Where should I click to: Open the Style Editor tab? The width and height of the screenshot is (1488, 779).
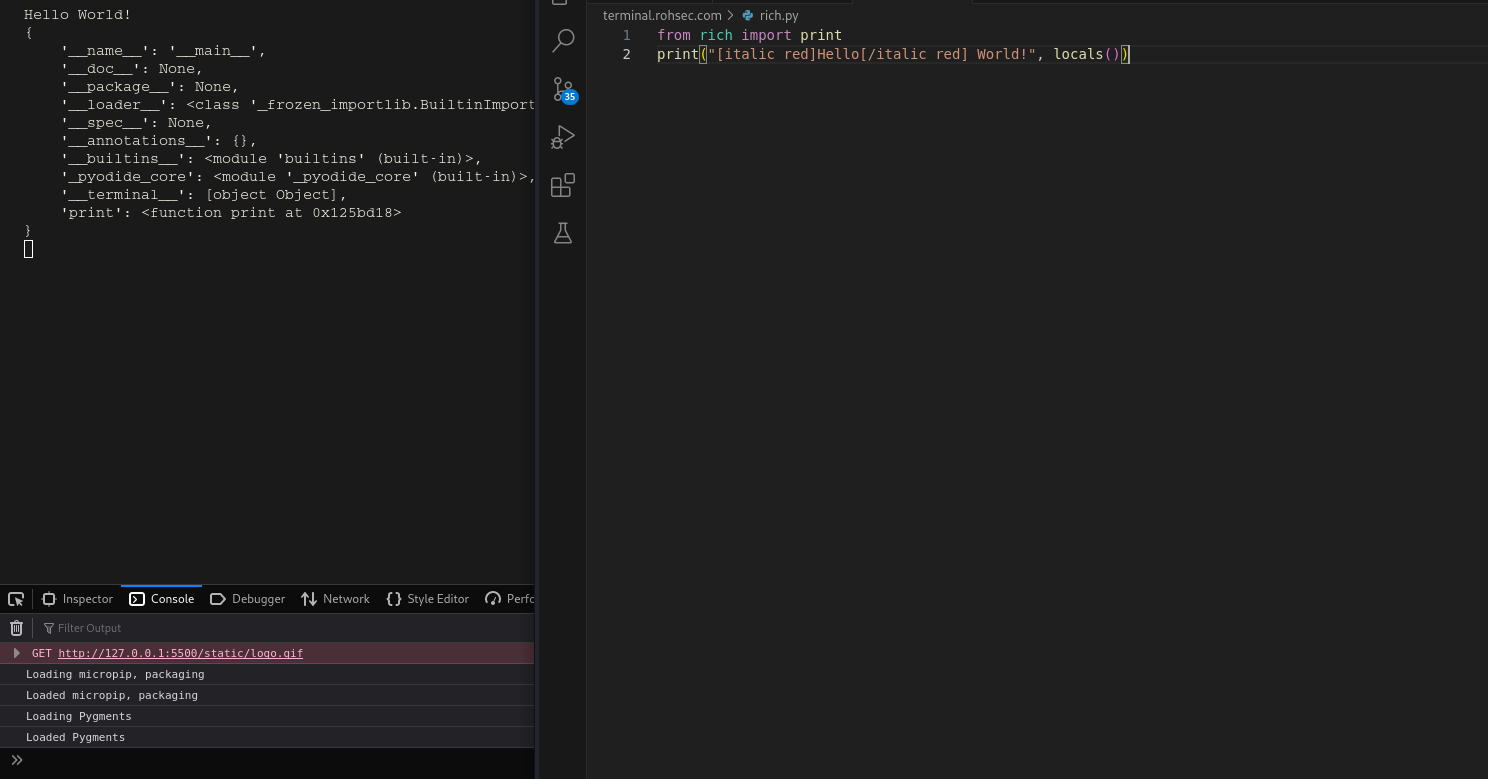(428, 599)
